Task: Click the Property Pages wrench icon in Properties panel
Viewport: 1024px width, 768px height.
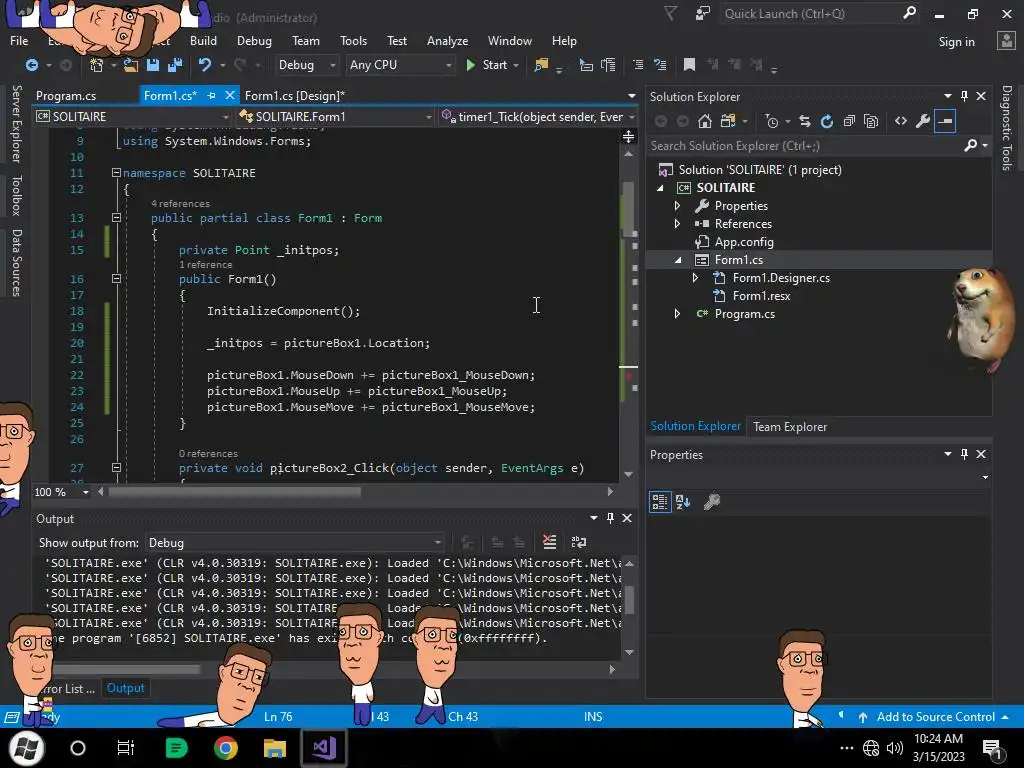Action: pyautogui.click(x=712, y=502)
